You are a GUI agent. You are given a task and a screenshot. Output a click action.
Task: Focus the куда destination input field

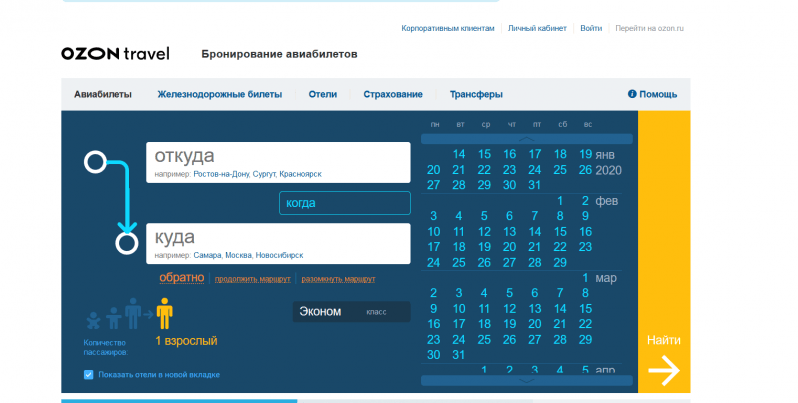pos(278,243)
